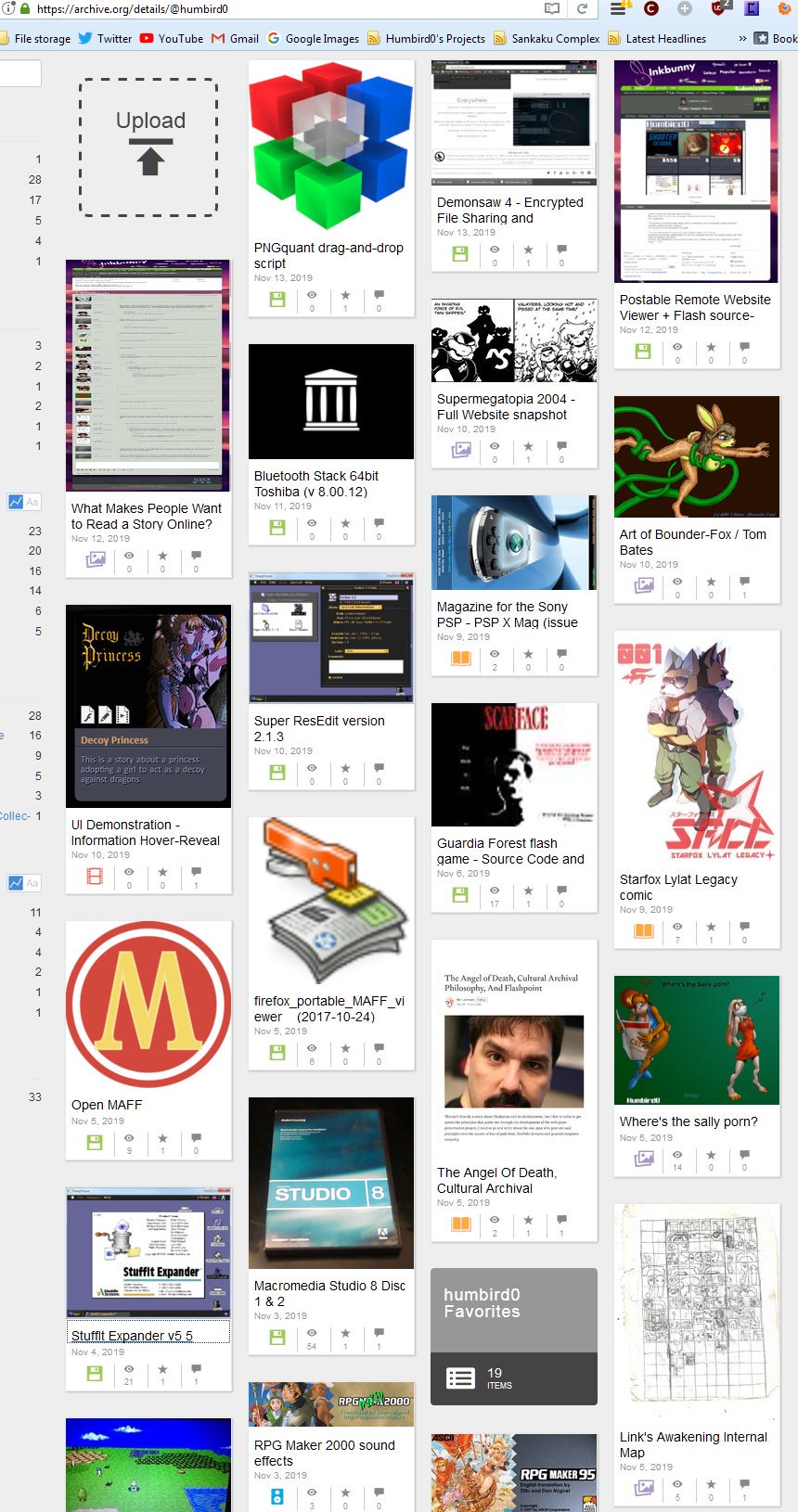Open Demonsaw 4 - Encrypted File Sharing link
Screen dimensions: 798x1512
pos(509,210)
